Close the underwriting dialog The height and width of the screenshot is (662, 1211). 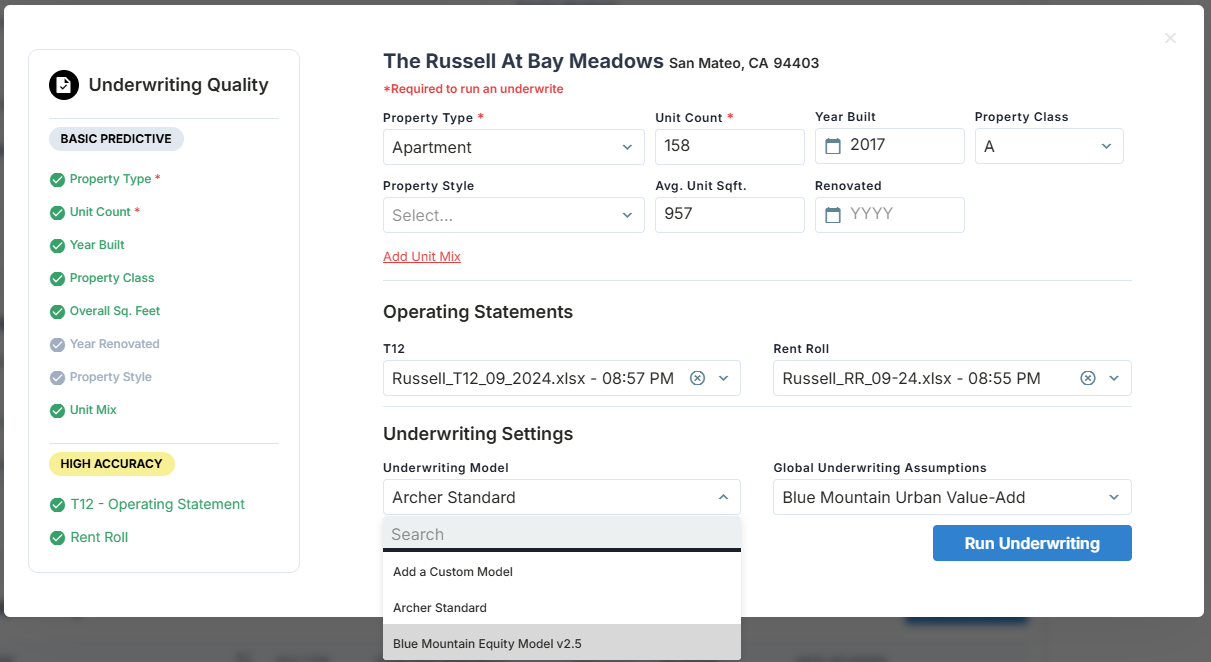point(1170,38)
